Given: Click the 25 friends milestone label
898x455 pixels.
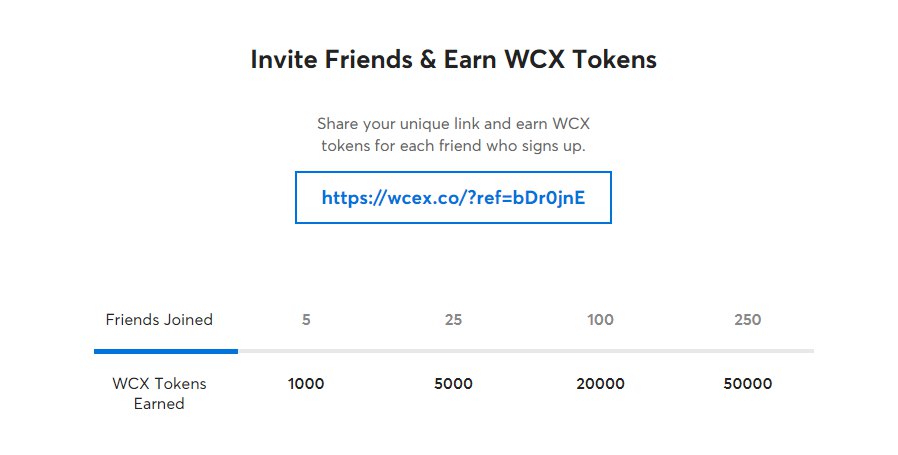Looking at the screenshot, I should point(453,319).
